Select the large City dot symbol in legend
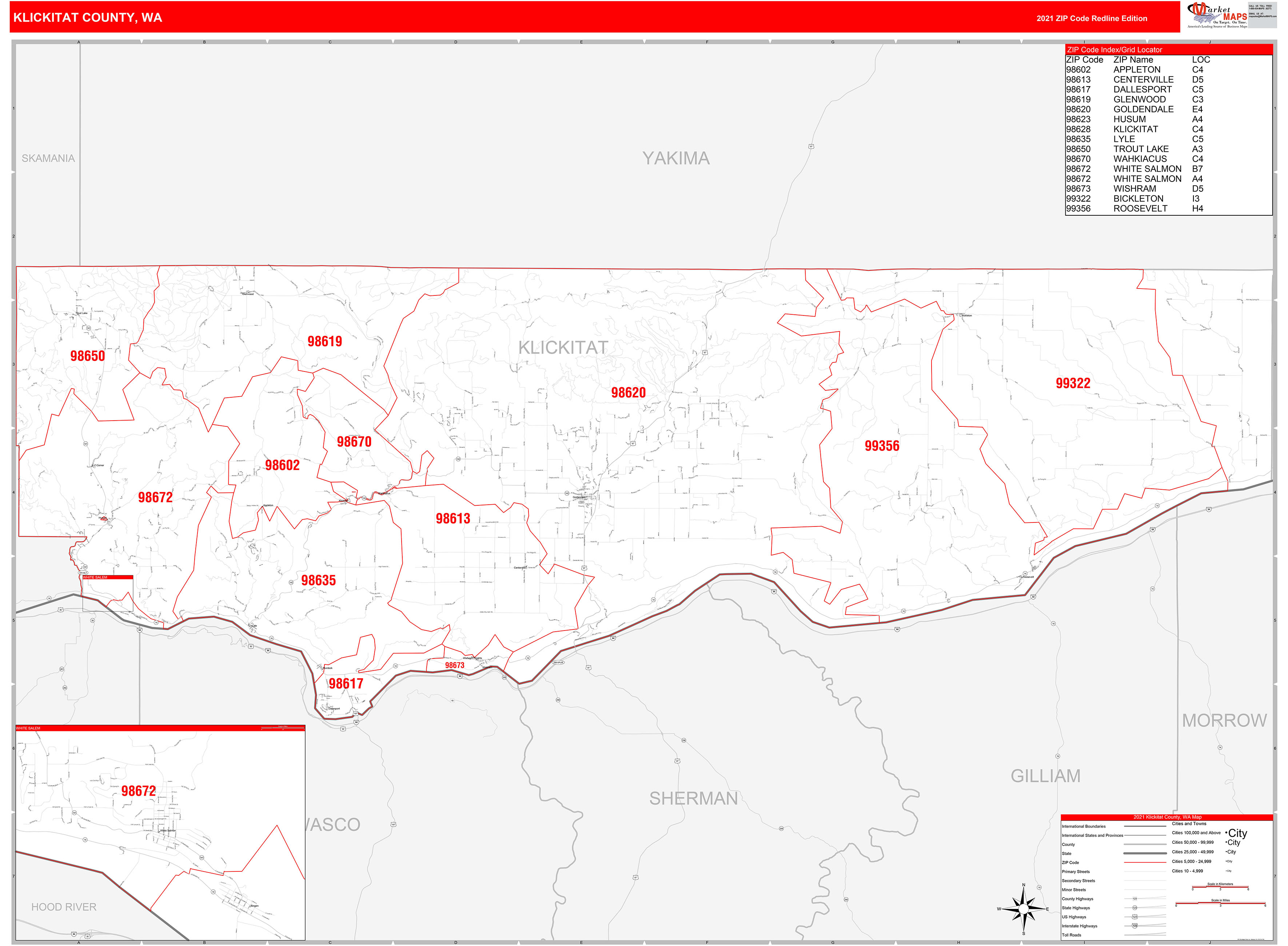Screen dimensions: 1288x946 pos(1236,834)
